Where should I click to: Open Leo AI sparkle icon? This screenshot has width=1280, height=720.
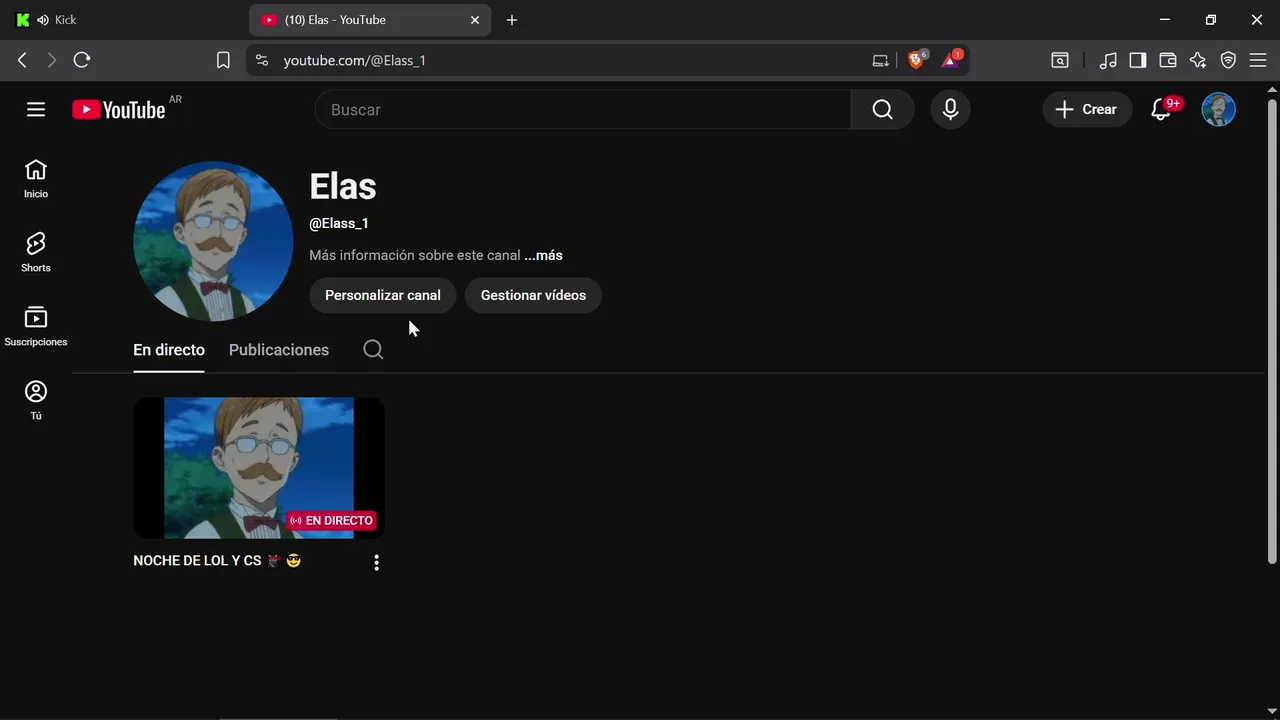tap(1198, 60)
